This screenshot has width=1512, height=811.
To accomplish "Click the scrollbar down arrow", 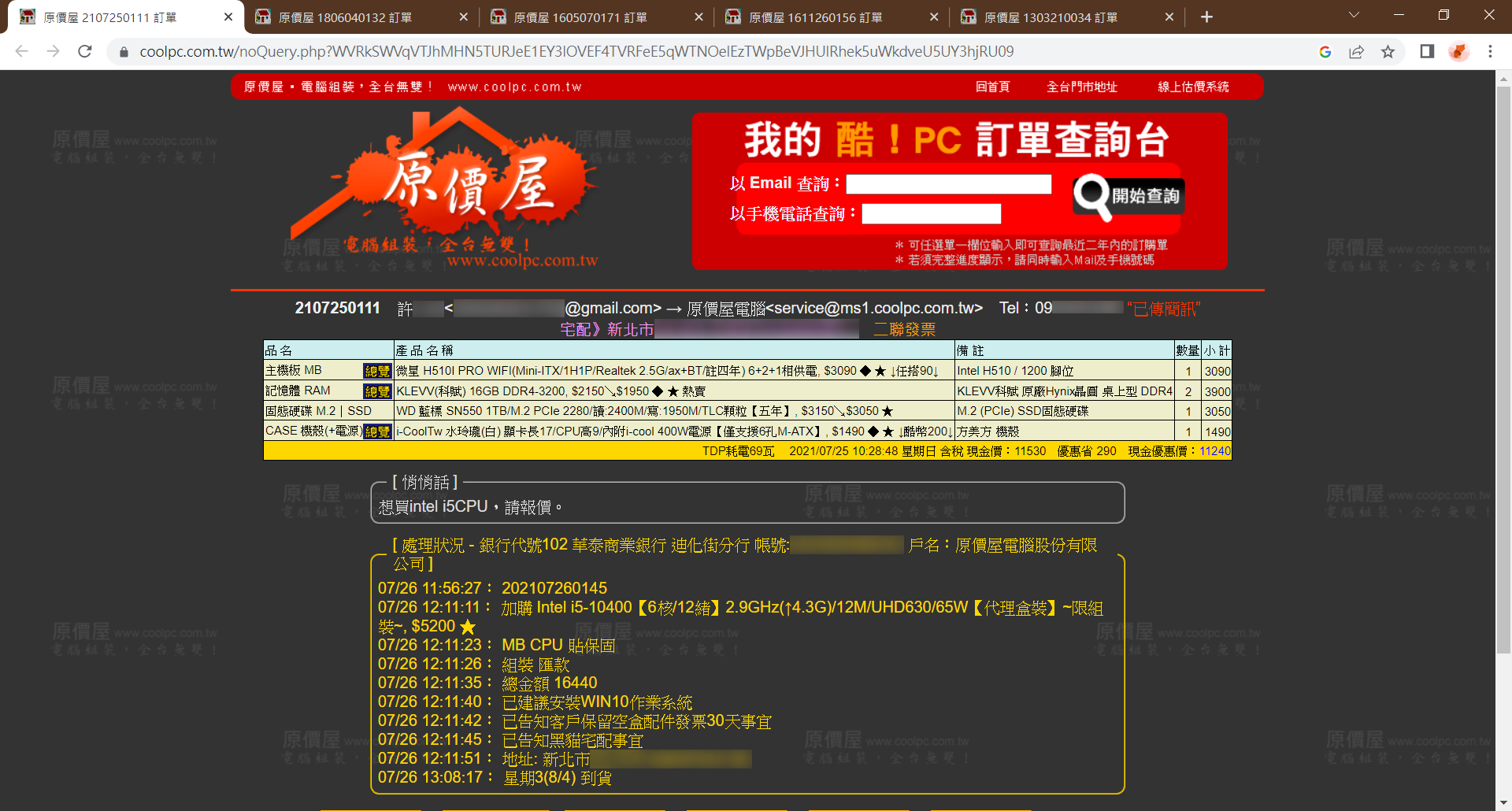I will (1503, 803).
